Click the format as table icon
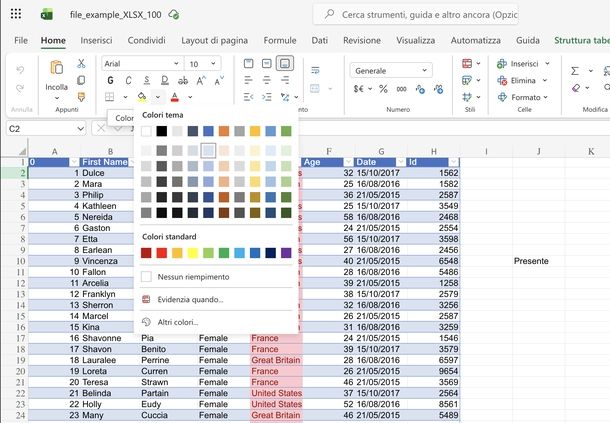This screenshot has height=423, width=610. click(467, 80)
